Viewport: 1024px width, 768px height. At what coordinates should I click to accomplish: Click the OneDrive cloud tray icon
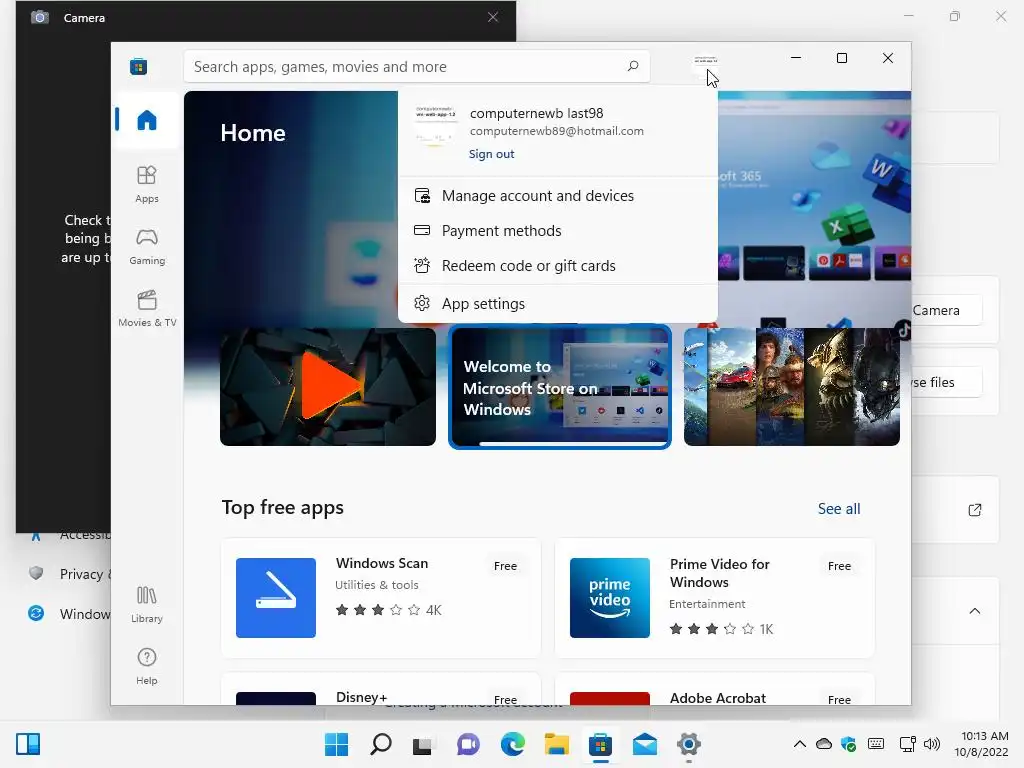824,744
